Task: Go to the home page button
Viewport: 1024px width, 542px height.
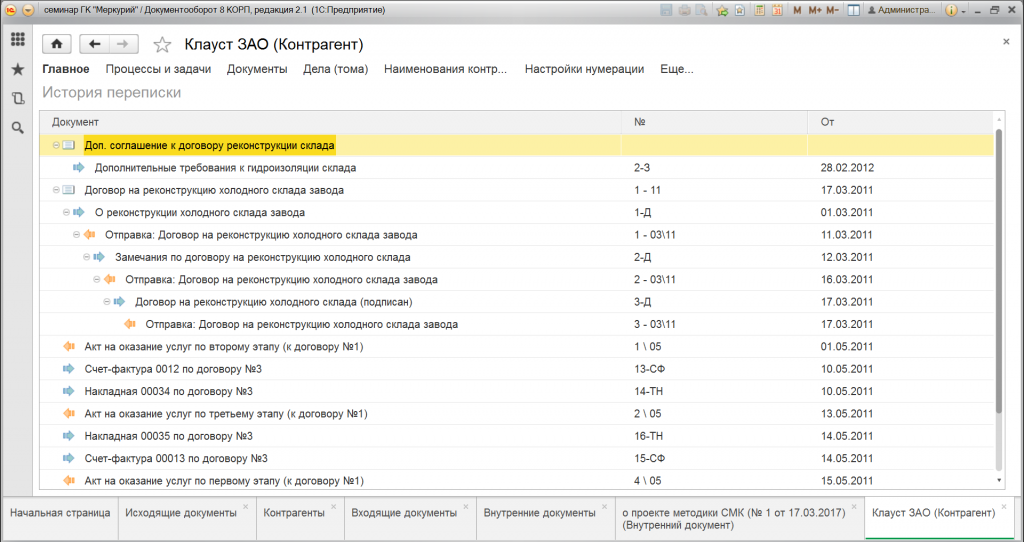Action: [x=57, y=44]
